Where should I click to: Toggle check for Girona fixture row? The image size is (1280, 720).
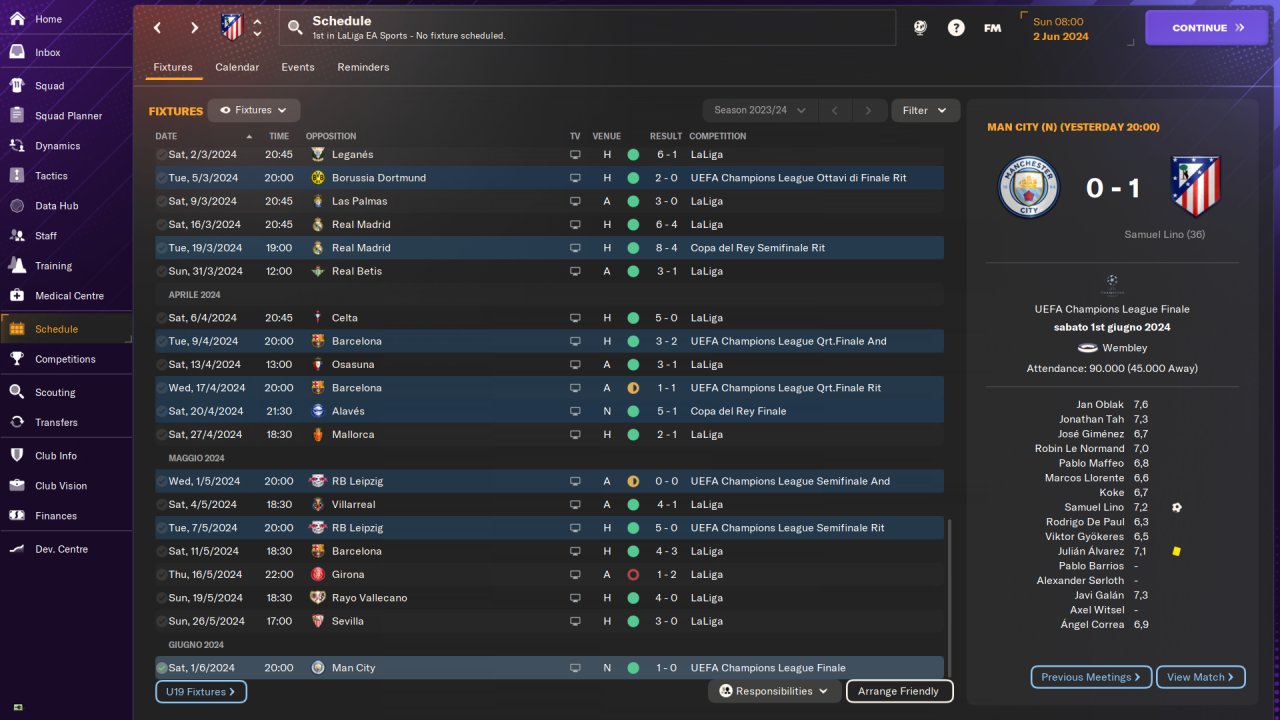pos(161,574)
